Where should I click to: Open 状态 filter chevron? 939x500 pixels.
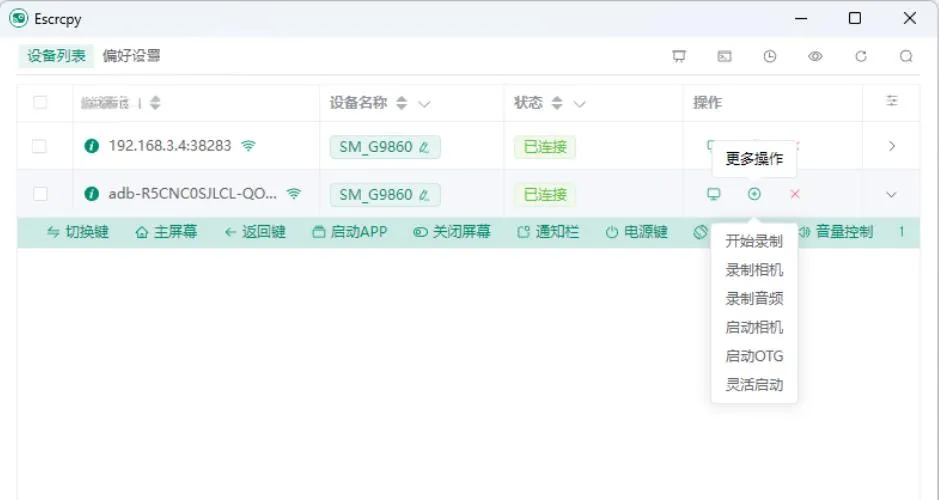579,104
